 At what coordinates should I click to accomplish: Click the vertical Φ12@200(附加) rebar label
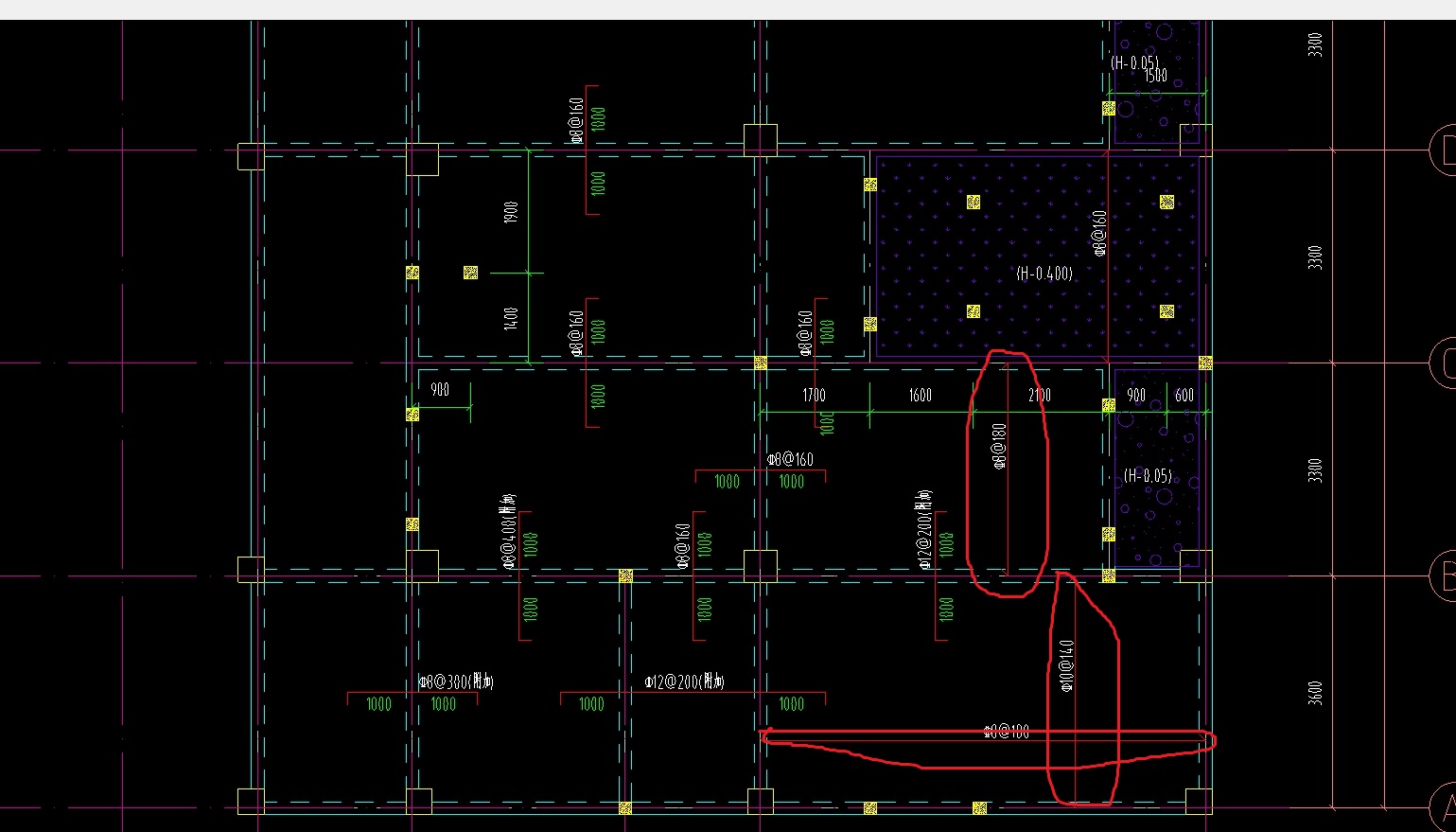pos(926,530)
